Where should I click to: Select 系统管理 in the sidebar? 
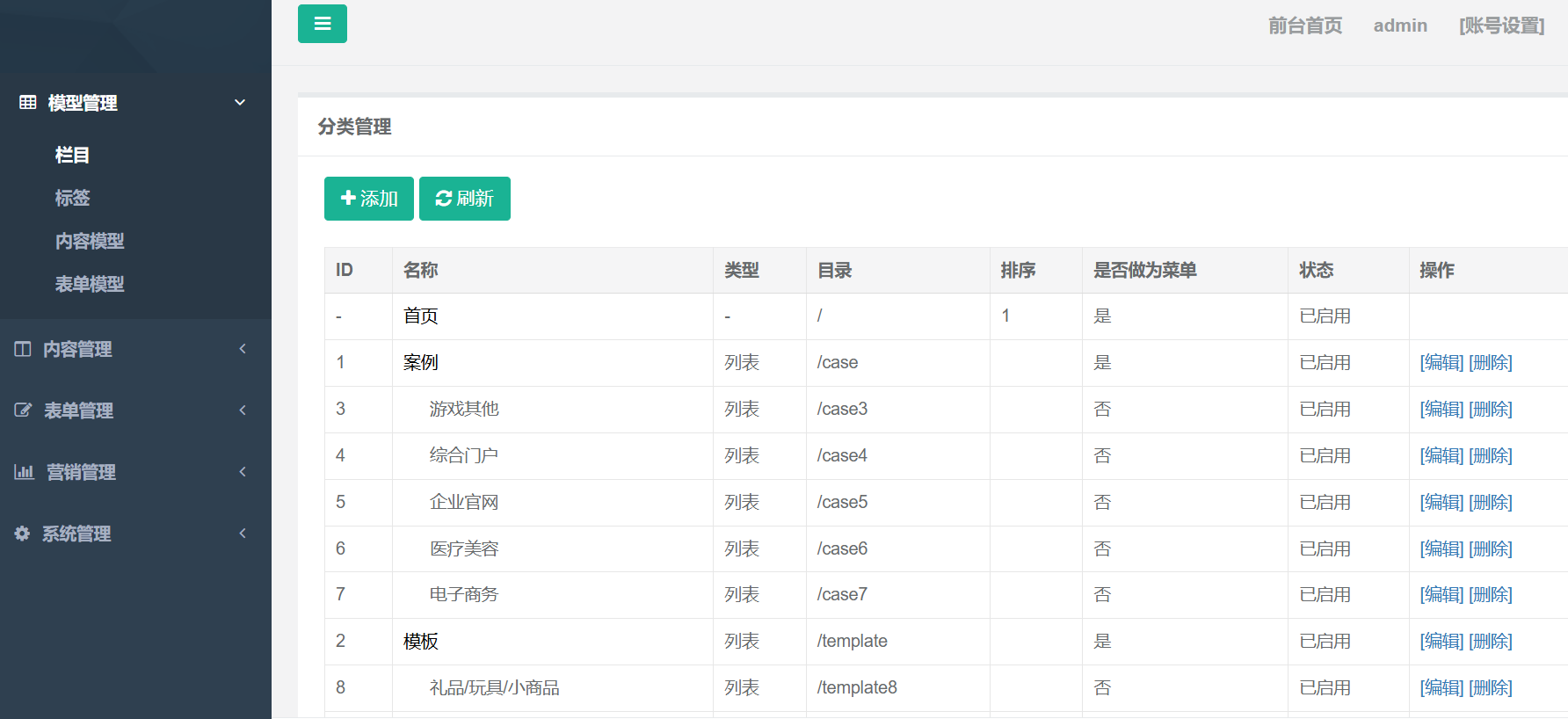click(76, 534)
